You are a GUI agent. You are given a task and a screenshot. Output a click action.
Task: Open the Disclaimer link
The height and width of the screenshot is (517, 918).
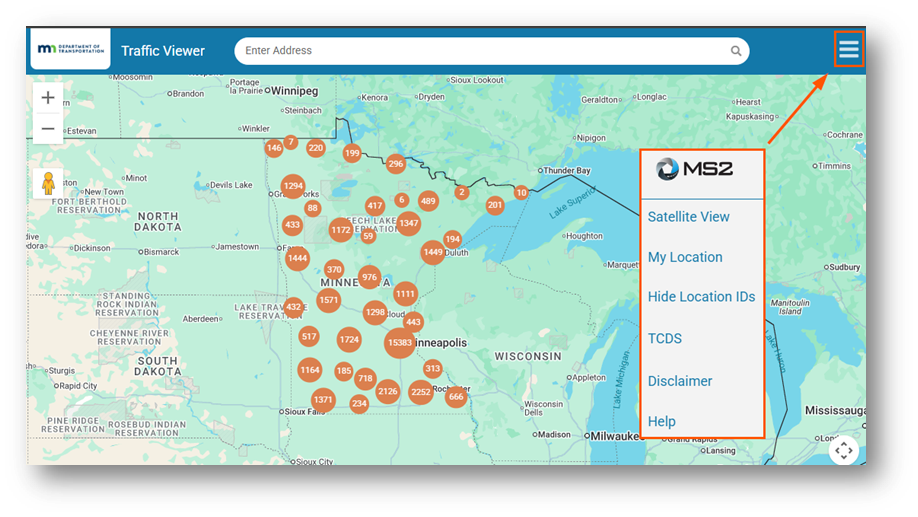pyautogui.click(x=680, y=381)
